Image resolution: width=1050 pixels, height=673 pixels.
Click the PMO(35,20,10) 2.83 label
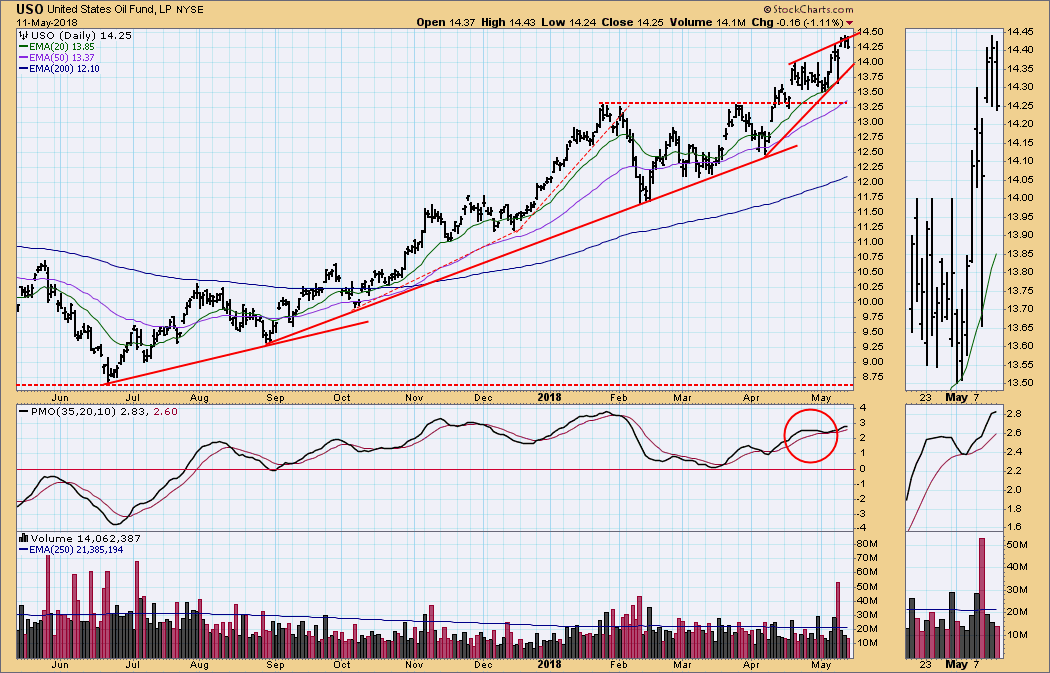[x=90, y=411]
